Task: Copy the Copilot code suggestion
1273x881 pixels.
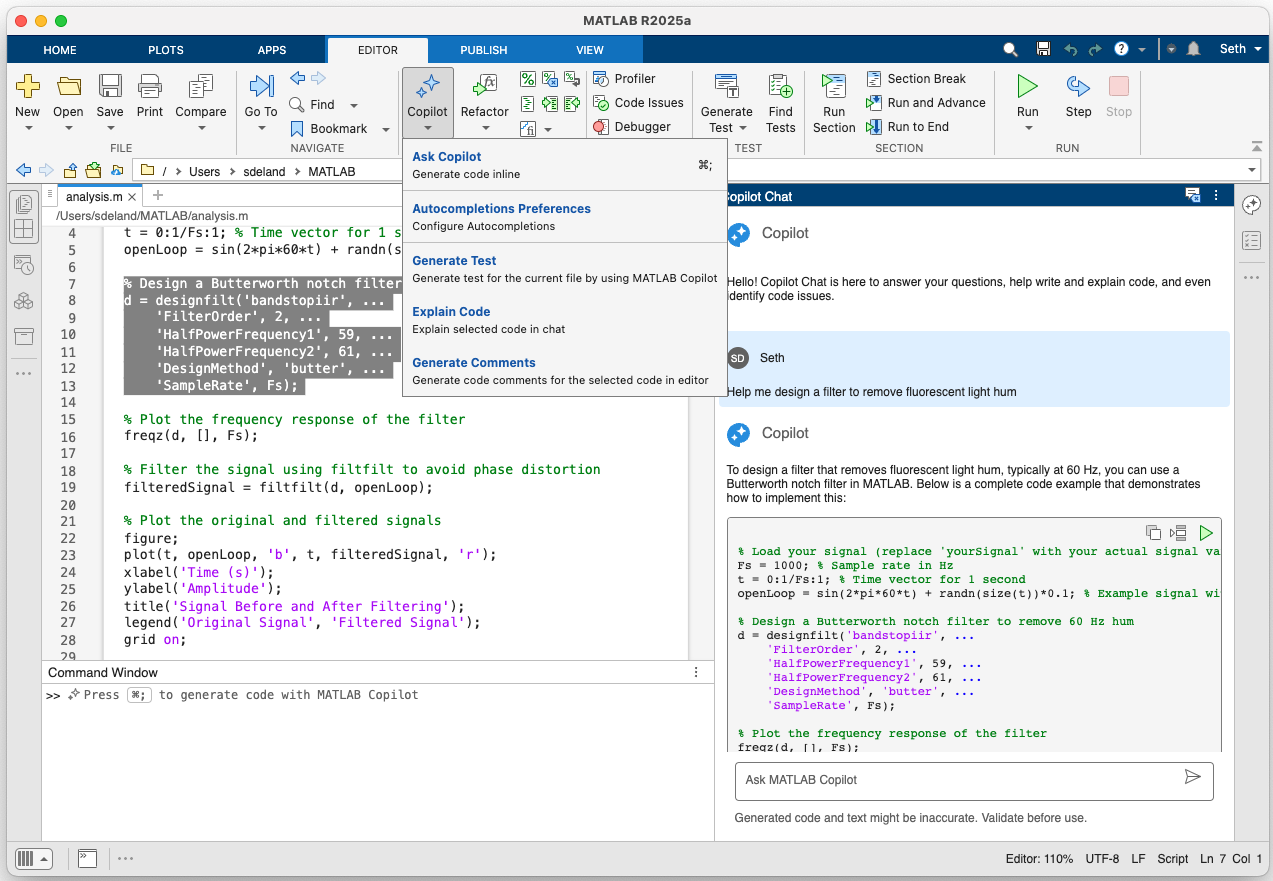Action: [1152, 533]
